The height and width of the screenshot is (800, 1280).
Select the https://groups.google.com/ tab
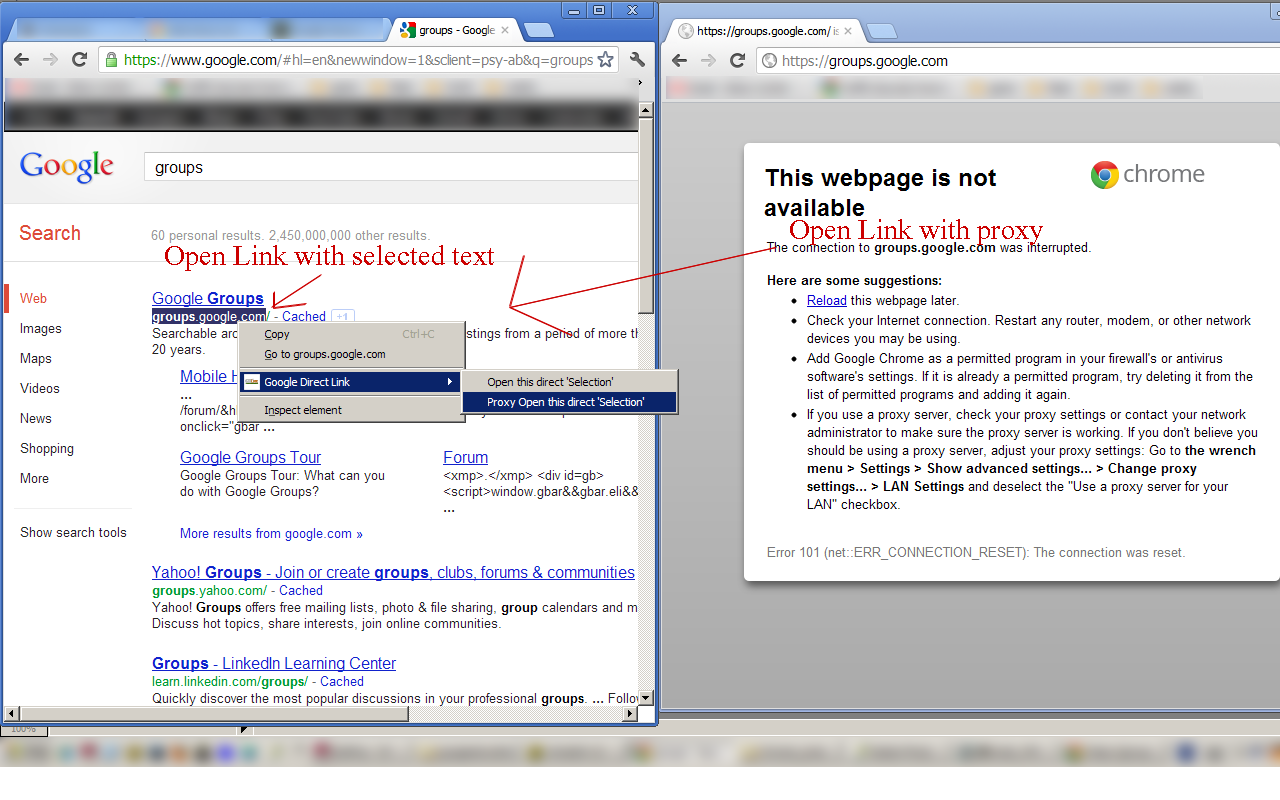tap(763, 31)
